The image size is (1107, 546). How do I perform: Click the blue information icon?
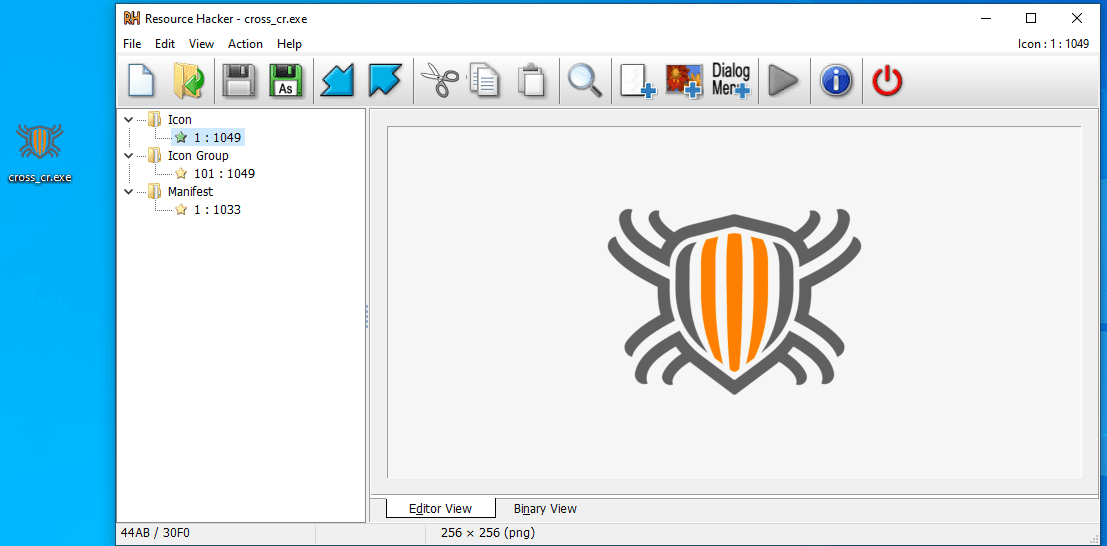coord(836,80)
